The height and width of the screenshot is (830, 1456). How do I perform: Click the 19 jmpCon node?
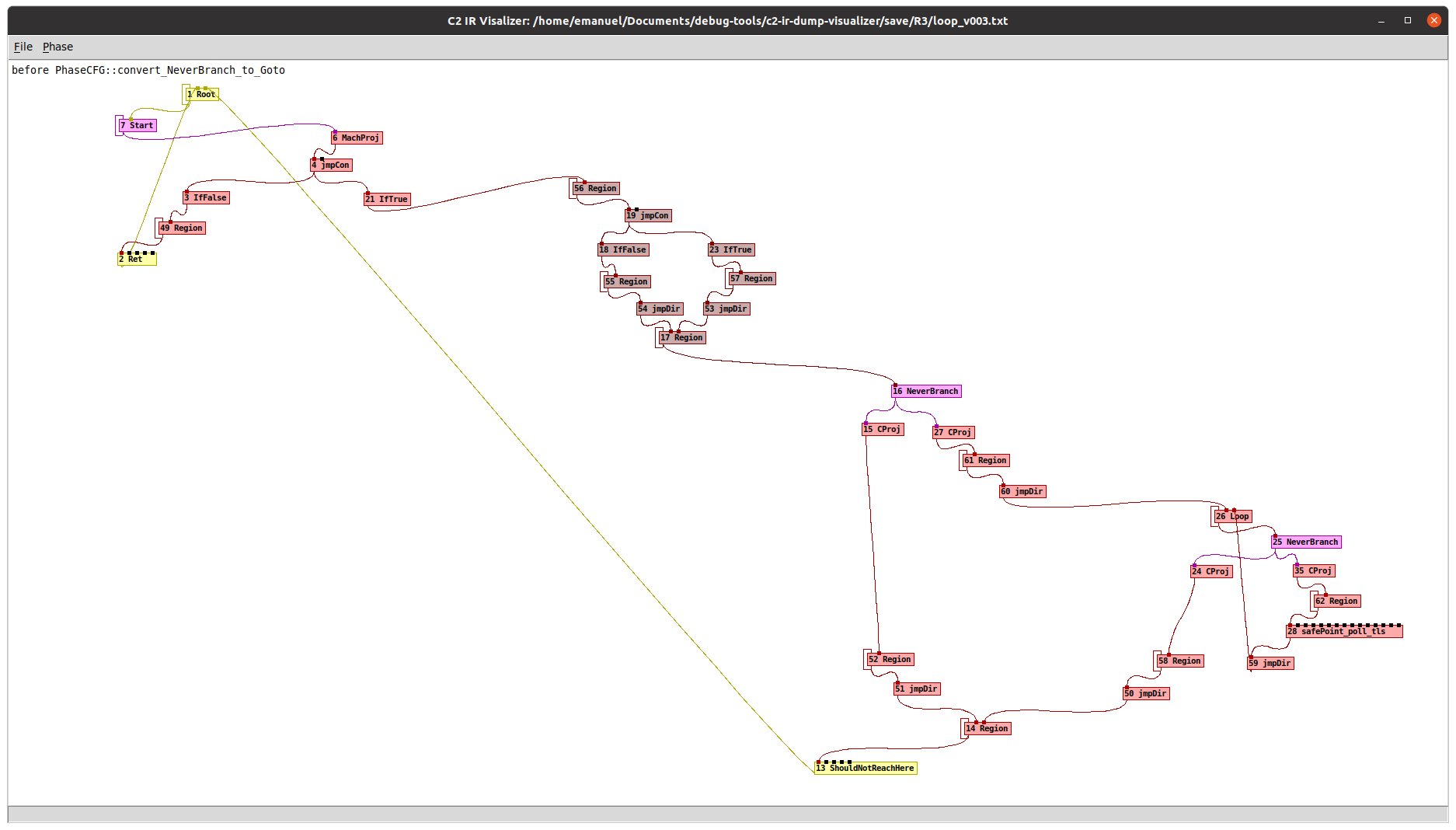pyautogui.click(x=648, y=216)
